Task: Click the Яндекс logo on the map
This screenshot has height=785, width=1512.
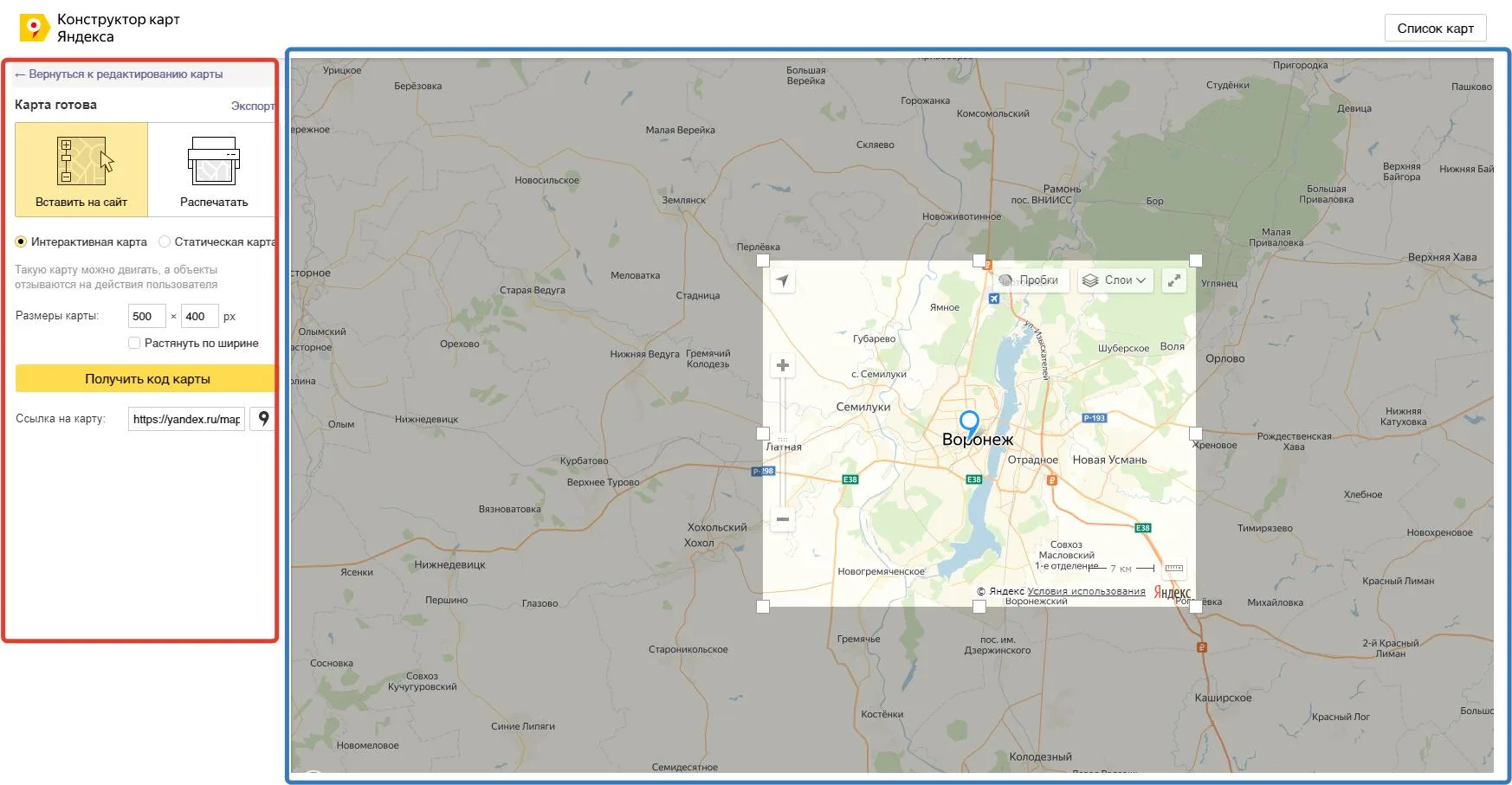Action: (1172, 593)
